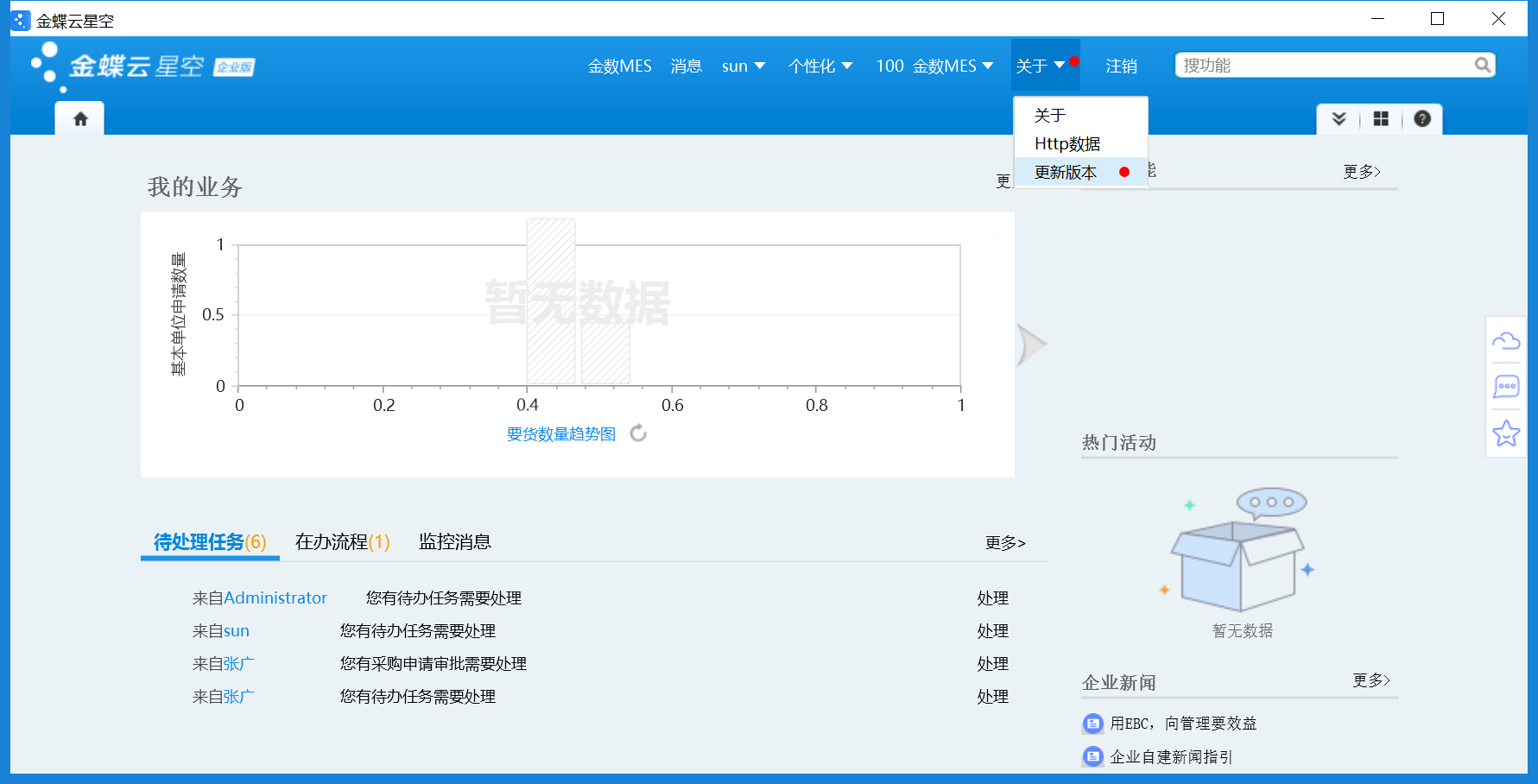Open the grid layout icon

[1381, 119]
